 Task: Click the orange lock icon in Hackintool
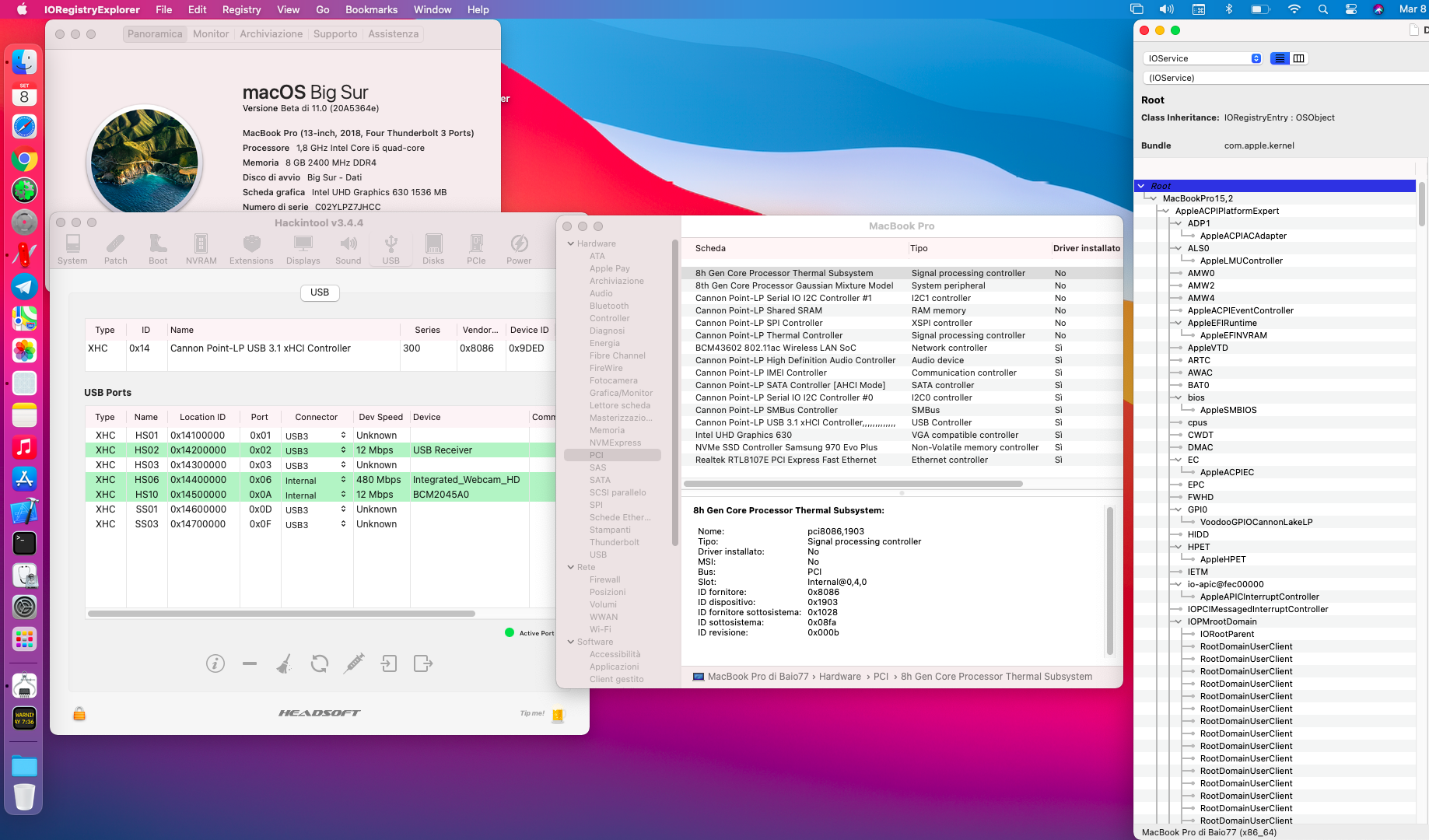(79, 713)
